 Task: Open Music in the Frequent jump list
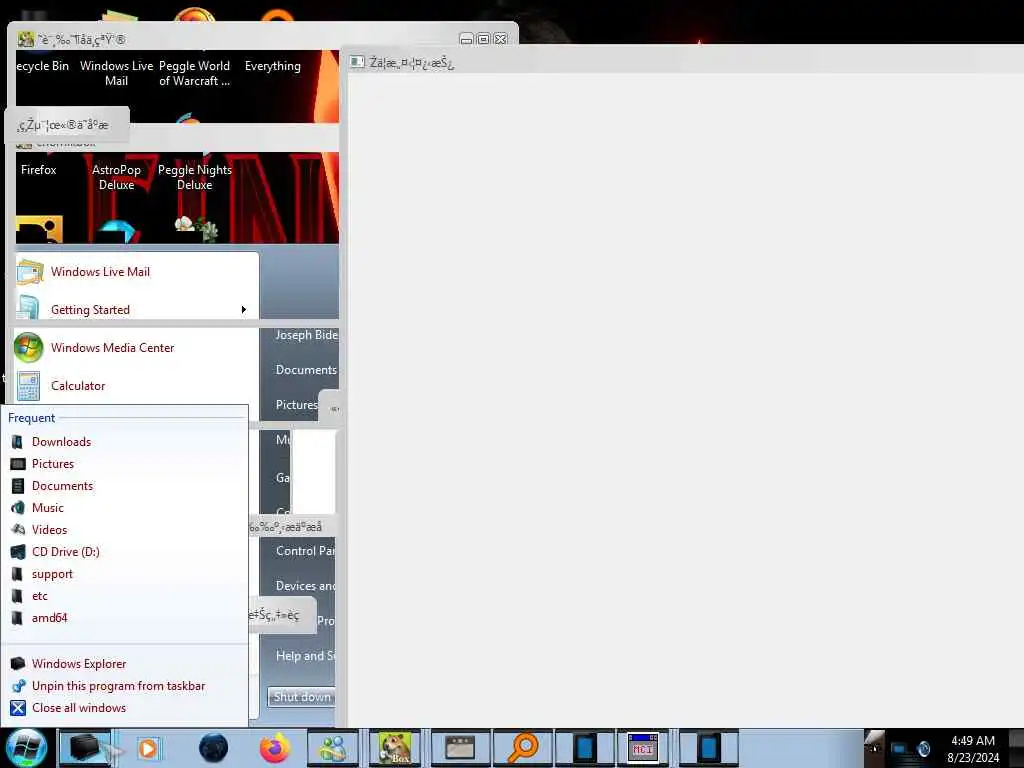tap(48, 507)
